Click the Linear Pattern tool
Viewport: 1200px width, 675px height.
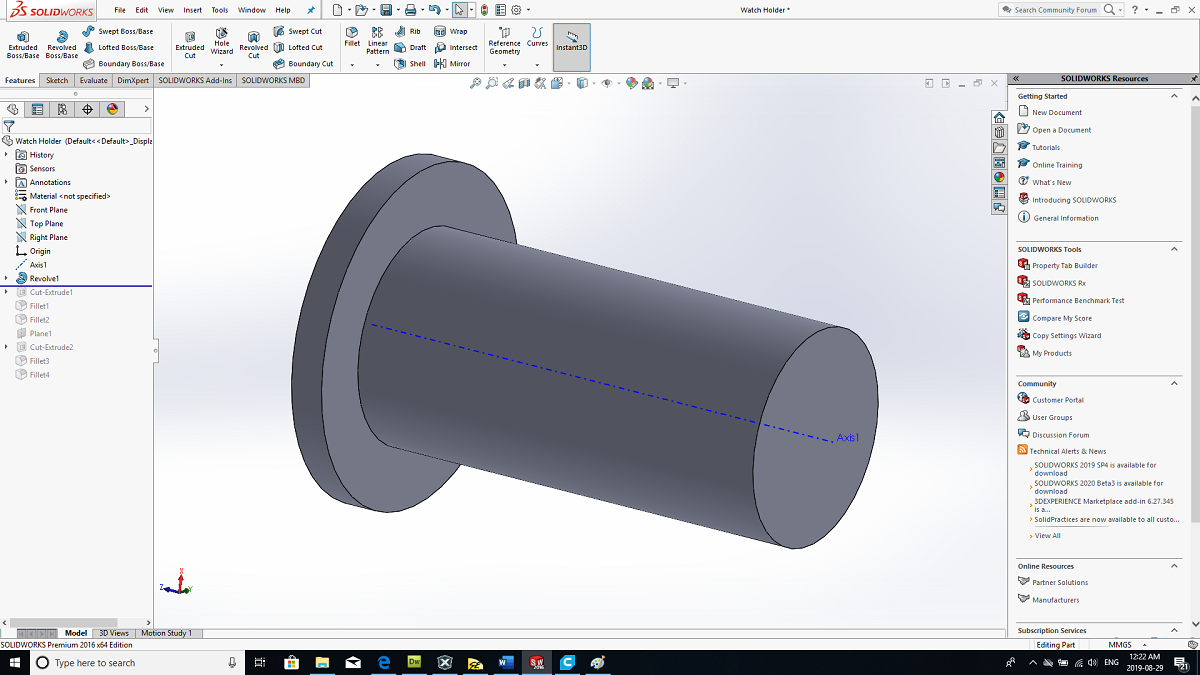[378, 41]
